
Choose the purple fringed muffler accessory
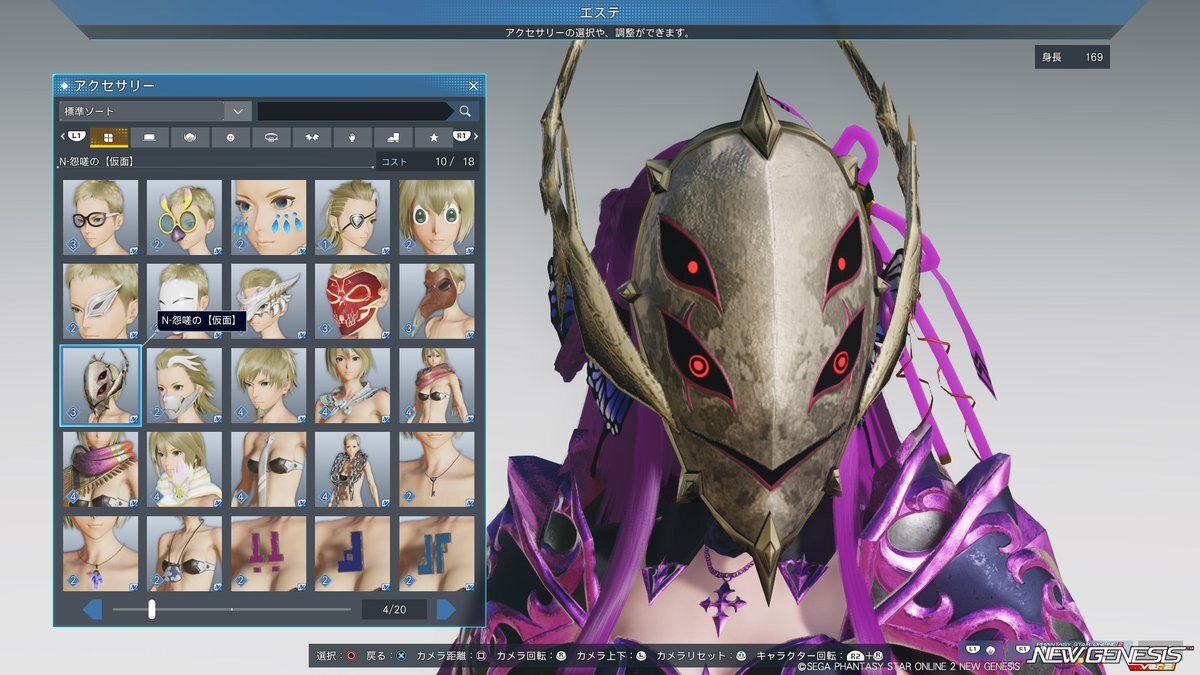pos(100,469)
